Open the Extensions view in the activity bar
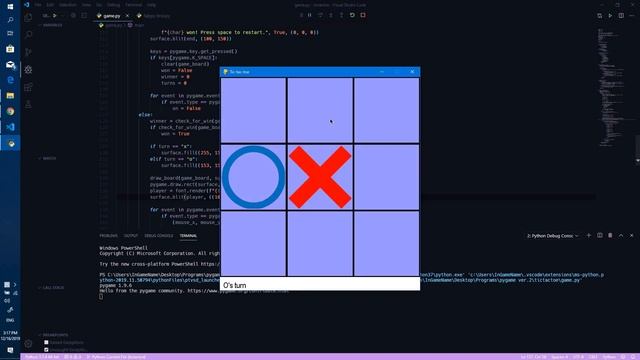This screenshot has height=360, width=640. pyautogui.click(x=28, y=87)
